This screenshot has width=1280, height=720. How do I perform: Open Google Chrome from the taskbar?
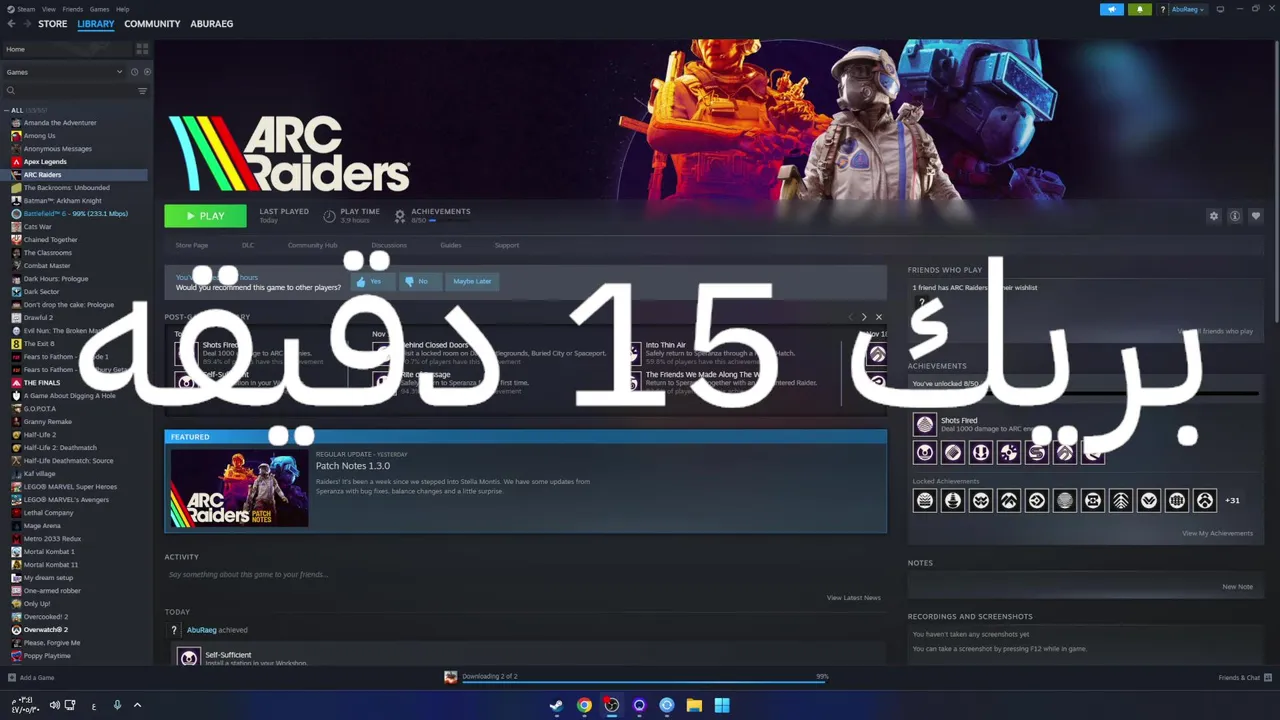(584, 705)
